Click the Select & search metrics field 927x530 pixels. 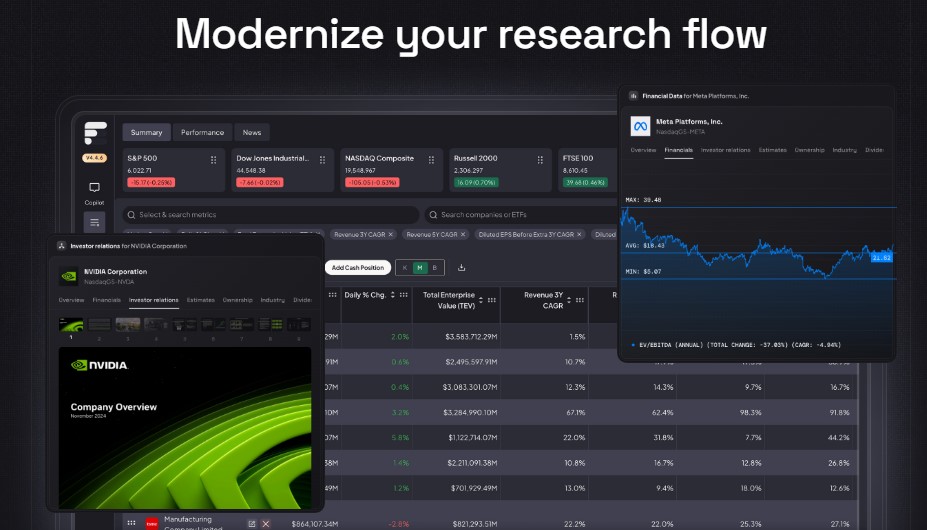click(271, 215)
